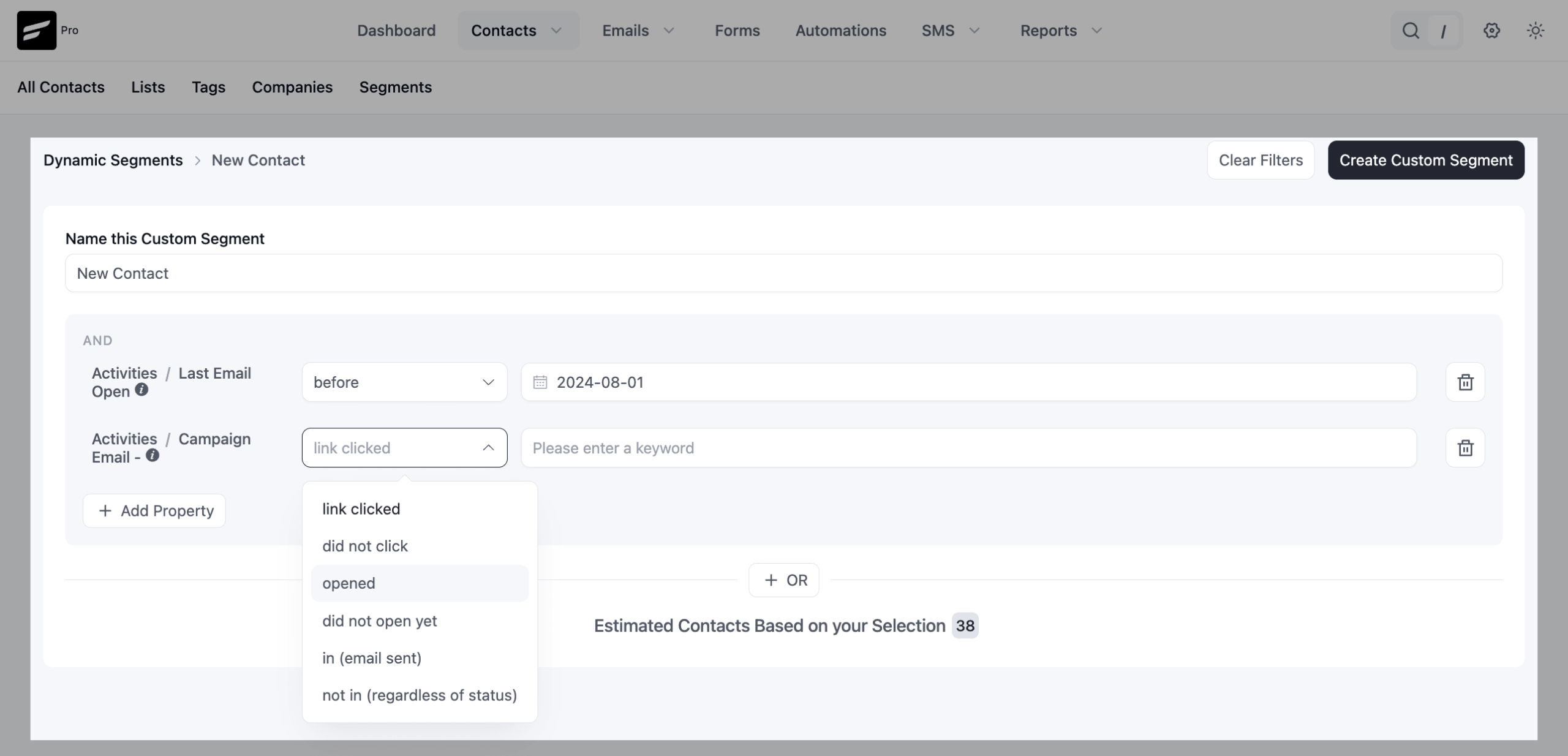Toggle light/dark mode sun icon
Viewport: 1568px width, 756px height.
pos(1535,30)
